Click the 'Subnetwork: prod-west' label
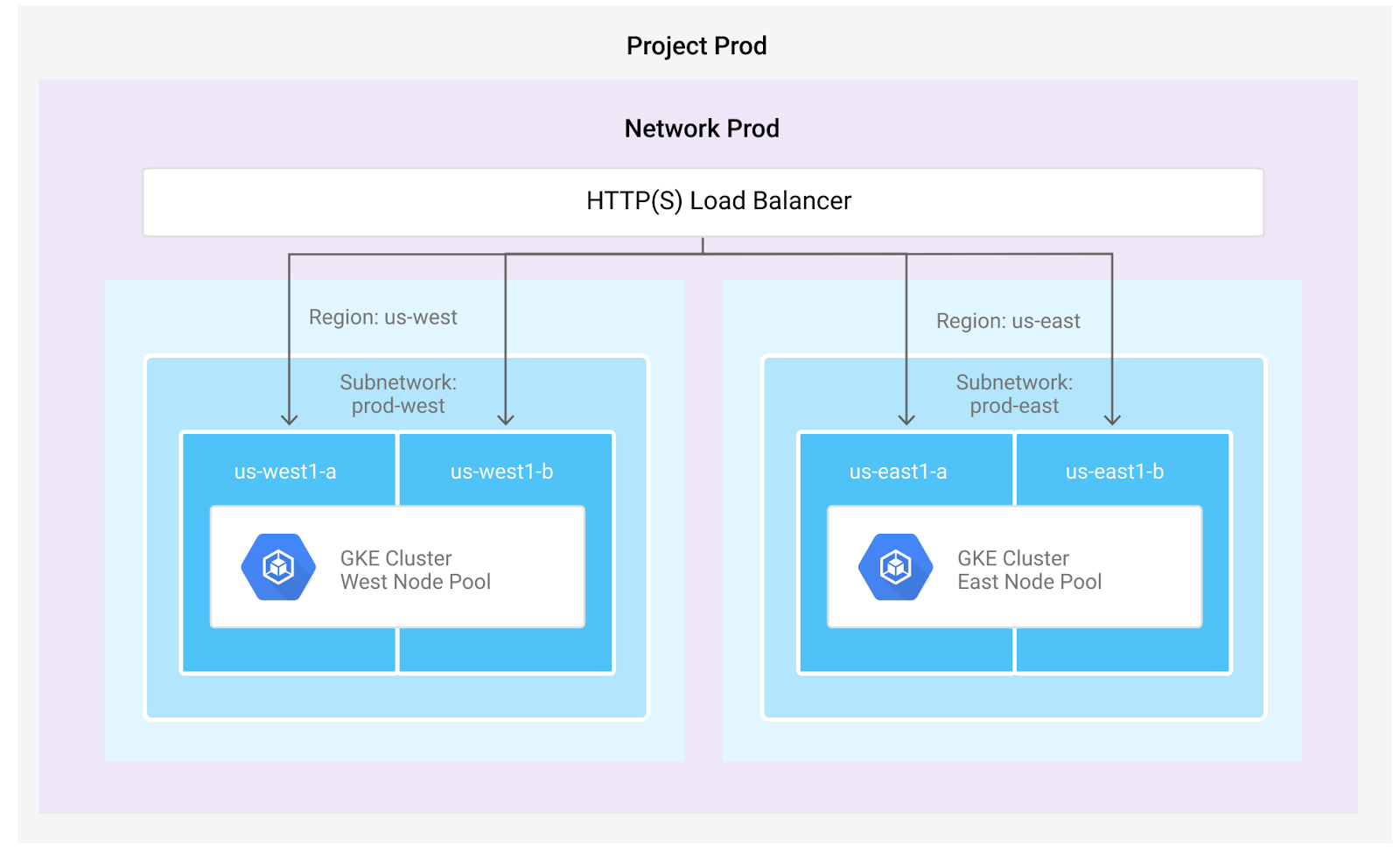The image size is (1400, 861). point(398,394)
